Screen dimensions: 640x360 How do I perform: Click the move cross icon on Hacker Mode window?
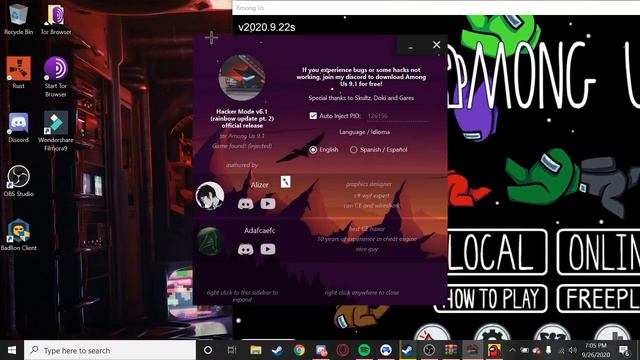[x=211, y=38]
